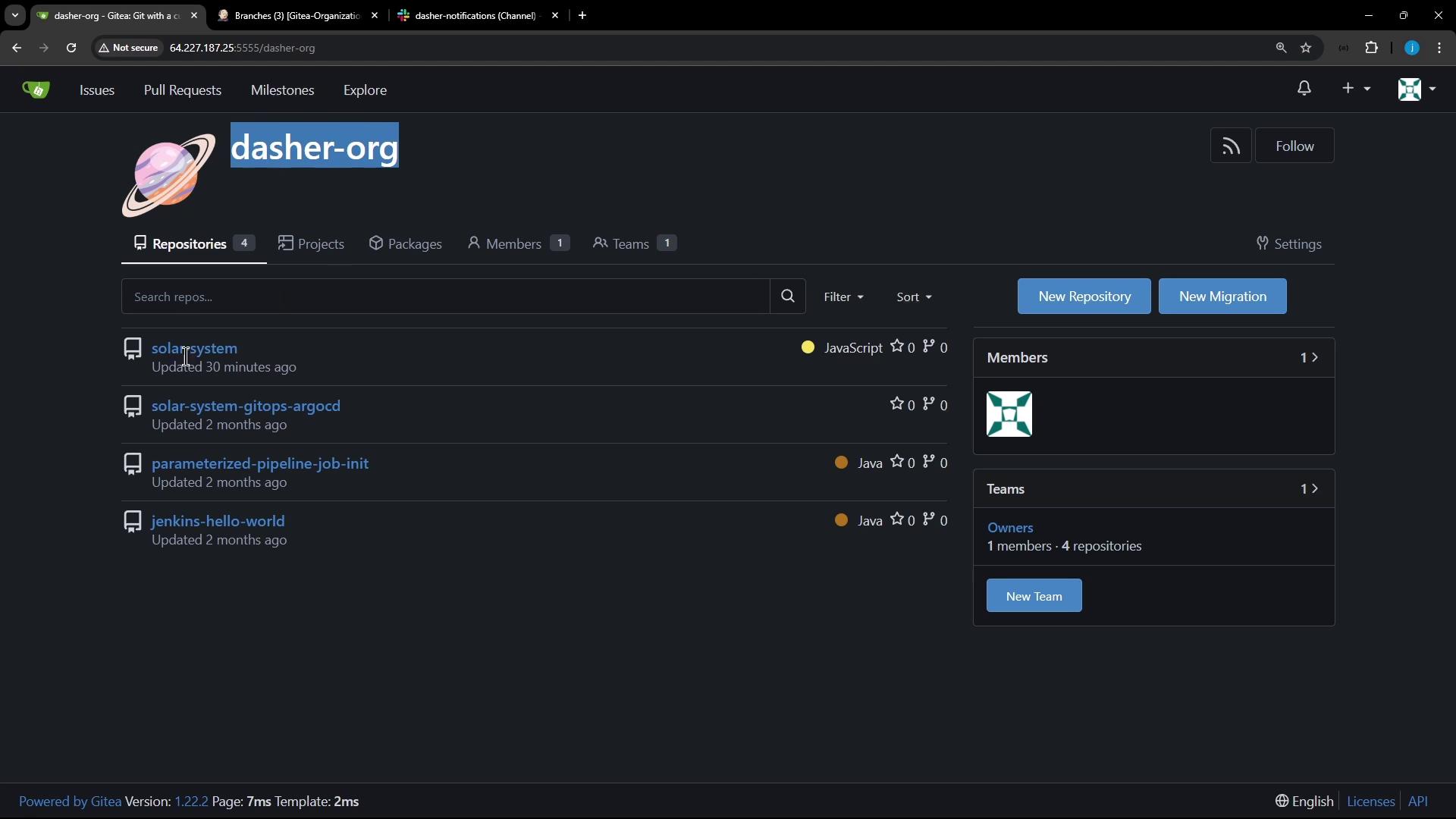Expand the plus create-new menu
The image size is (1456, 819).
click(1355, 89)
